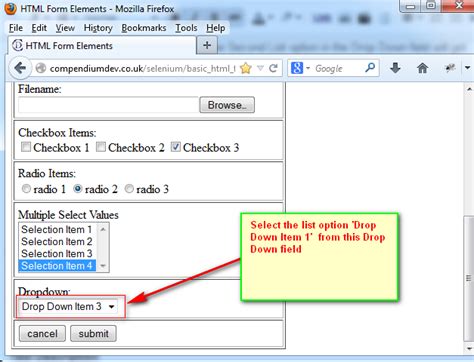
Task: Open the File menu
Action: (16, 28)
